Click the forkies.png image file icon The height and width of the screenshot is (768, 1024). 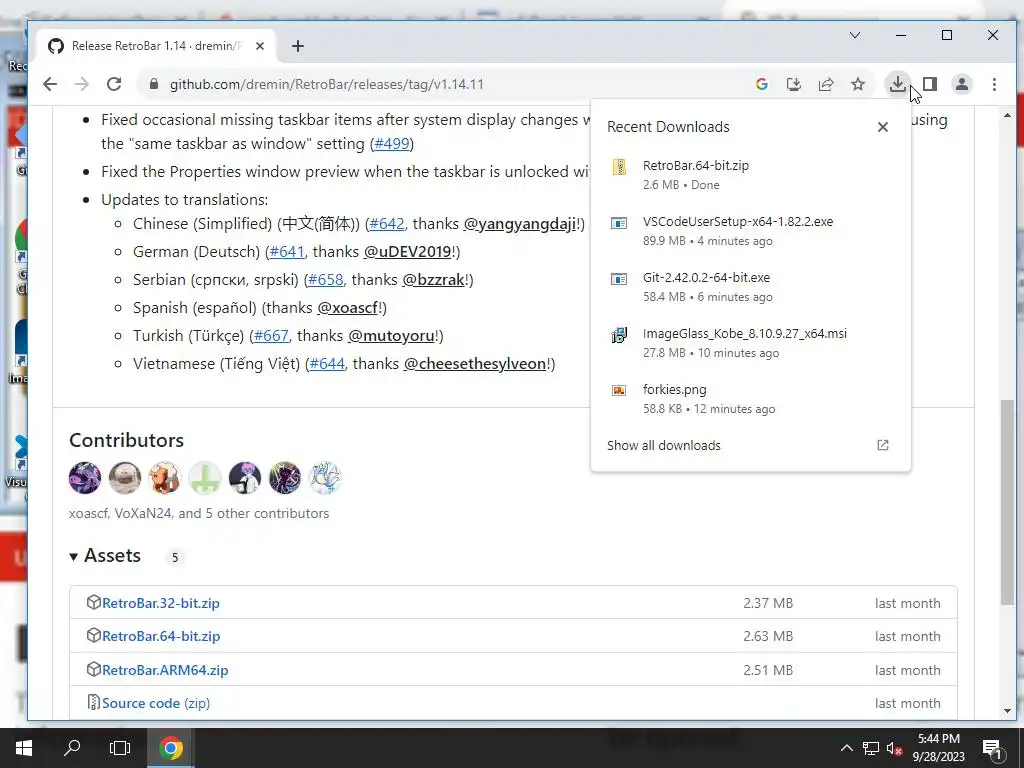618,390
